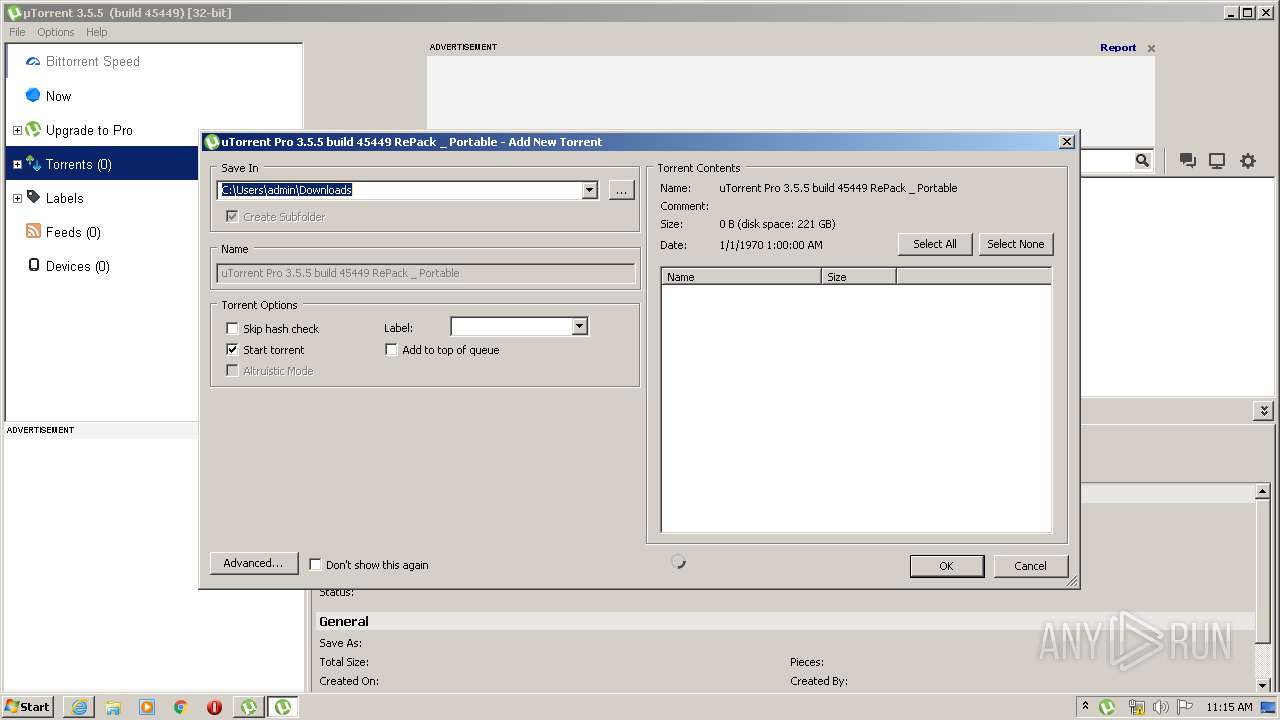Open preferences gear icon in toolbar

click(x=1248, y=161)
